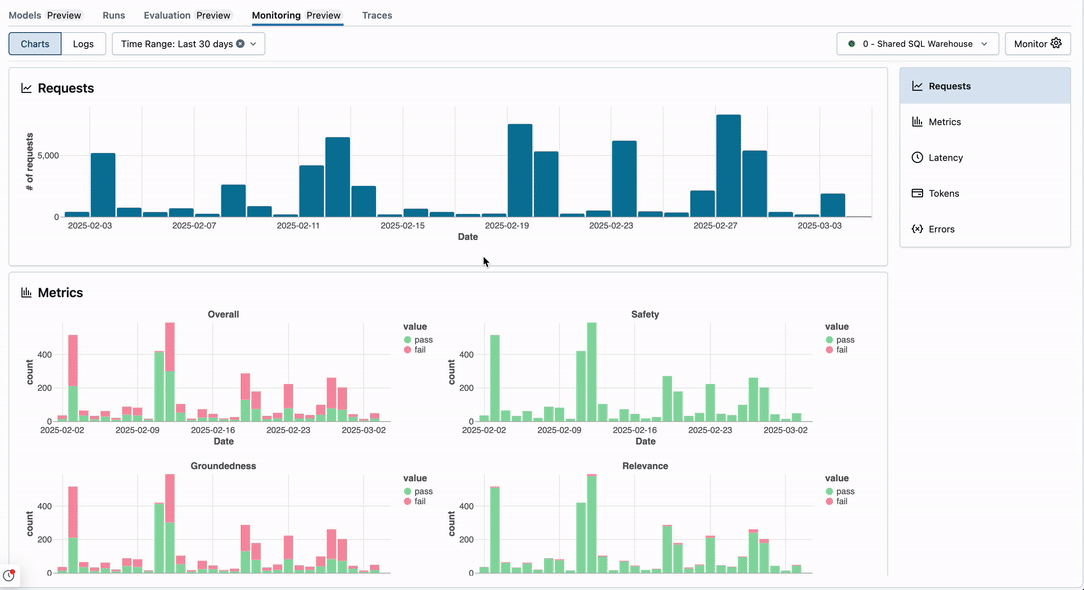The width and height of the screenshot is (1084, 590).
Task: Switch to the Logs view
Action: 83,44
